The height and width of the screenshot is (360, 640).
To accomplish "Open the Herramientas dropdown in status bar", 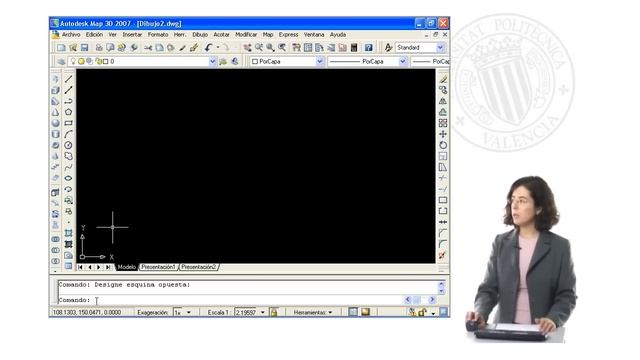I will [313, 313].
